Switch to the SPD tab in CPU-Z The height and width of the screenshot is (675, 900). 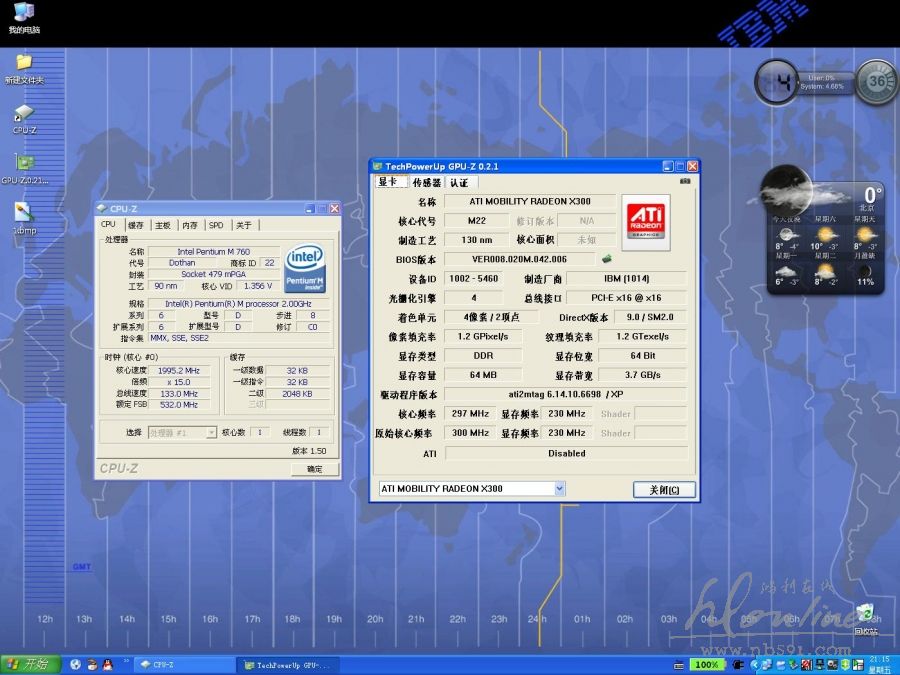tap(216, 225)
